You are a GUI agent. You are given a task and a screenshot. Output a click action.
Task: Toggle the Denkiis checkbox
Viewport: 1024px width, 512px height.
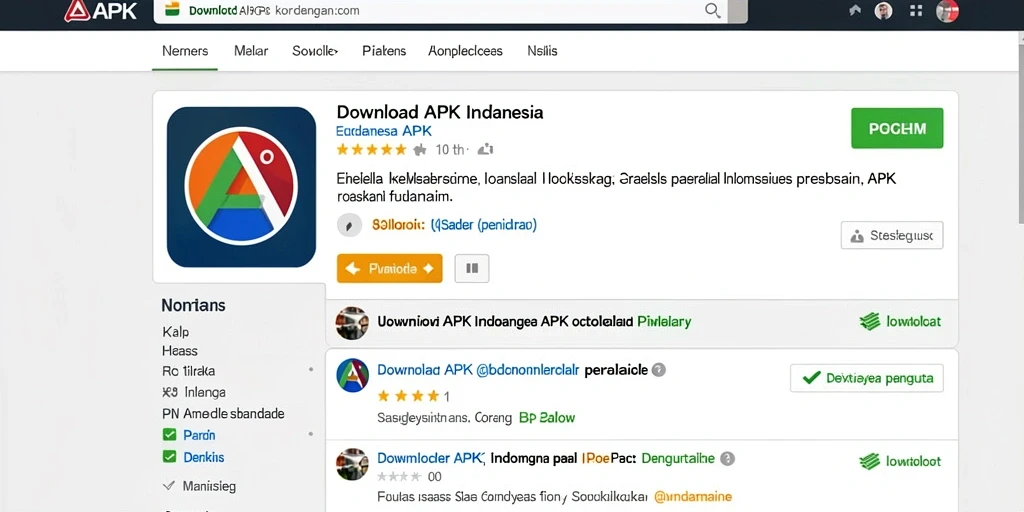(x=169, y=456)
